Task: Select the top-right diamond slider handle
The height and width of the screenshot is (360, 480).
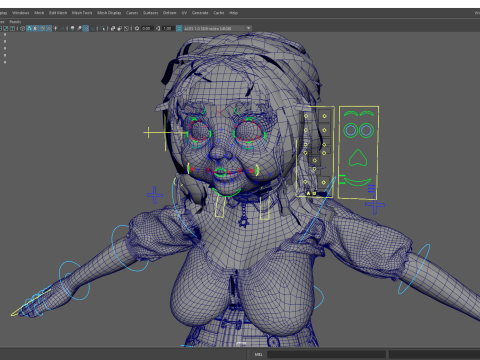Action: click(324, 116)
